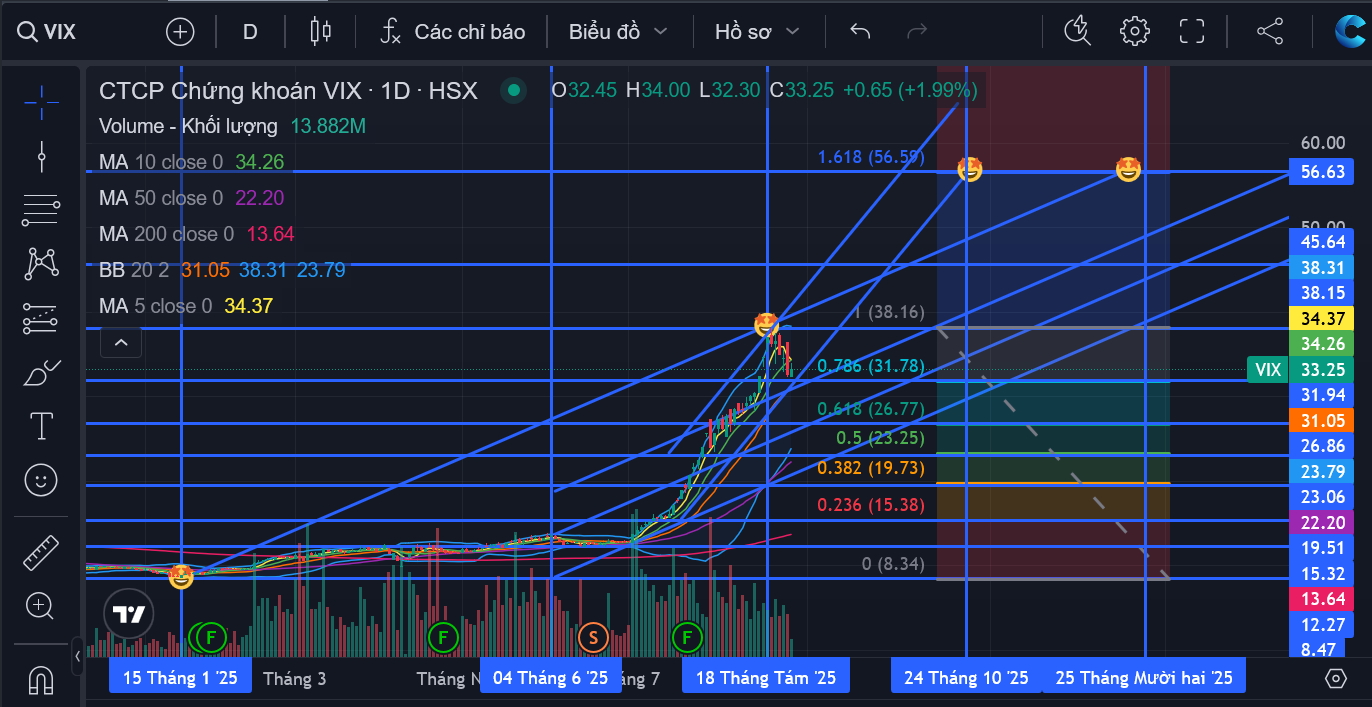Expand the Biểu đồ dropdown
Image resolution: width=1372 pixels, height=707 pixels.
[618, 32]
